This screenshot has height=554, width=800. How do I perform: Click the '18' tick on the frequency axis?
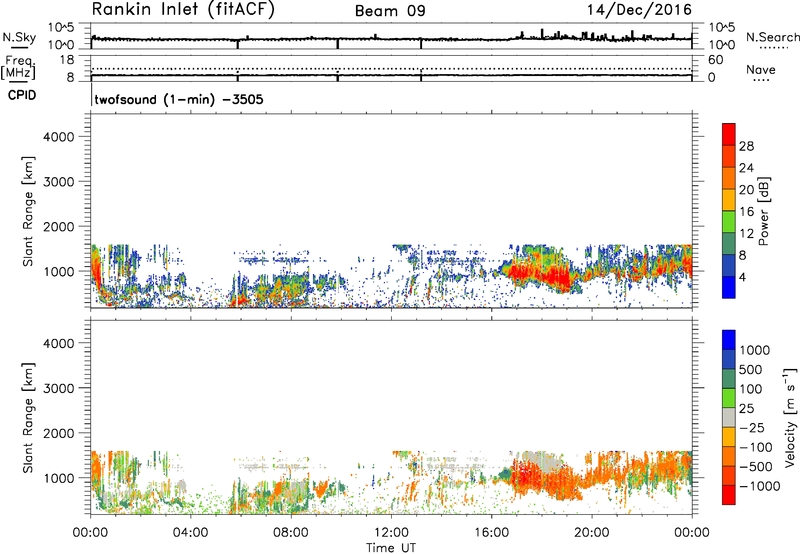pyautogui.click(x=67, y=60)
